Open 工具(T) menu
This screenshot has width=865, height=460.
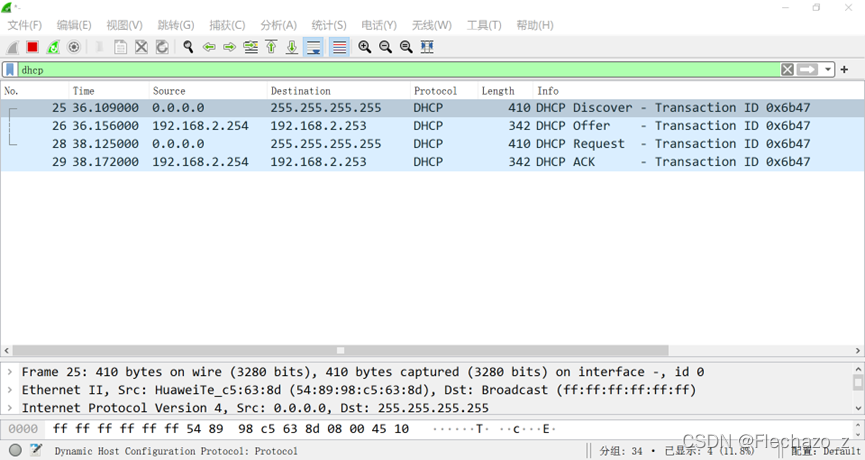click(484, 25)
